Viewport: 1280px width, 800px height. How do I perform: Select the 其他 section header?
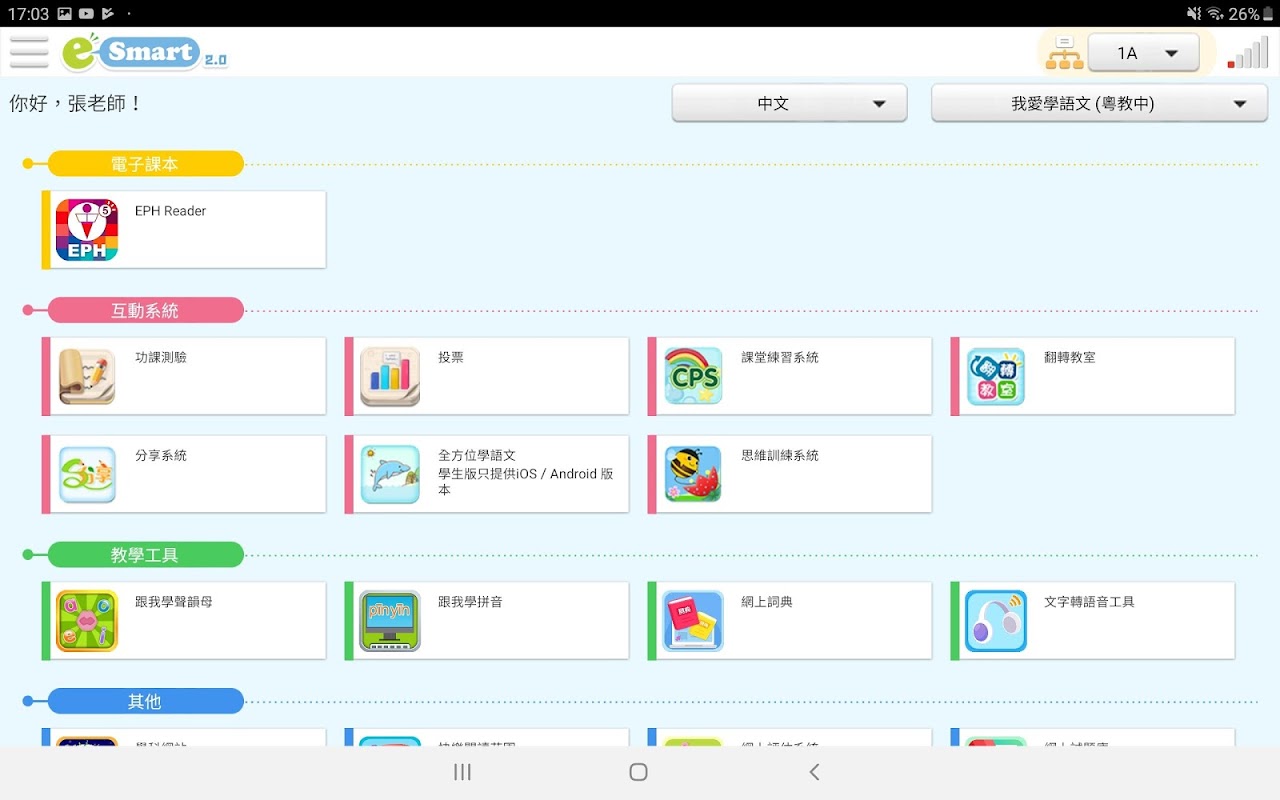click(145, 702)
